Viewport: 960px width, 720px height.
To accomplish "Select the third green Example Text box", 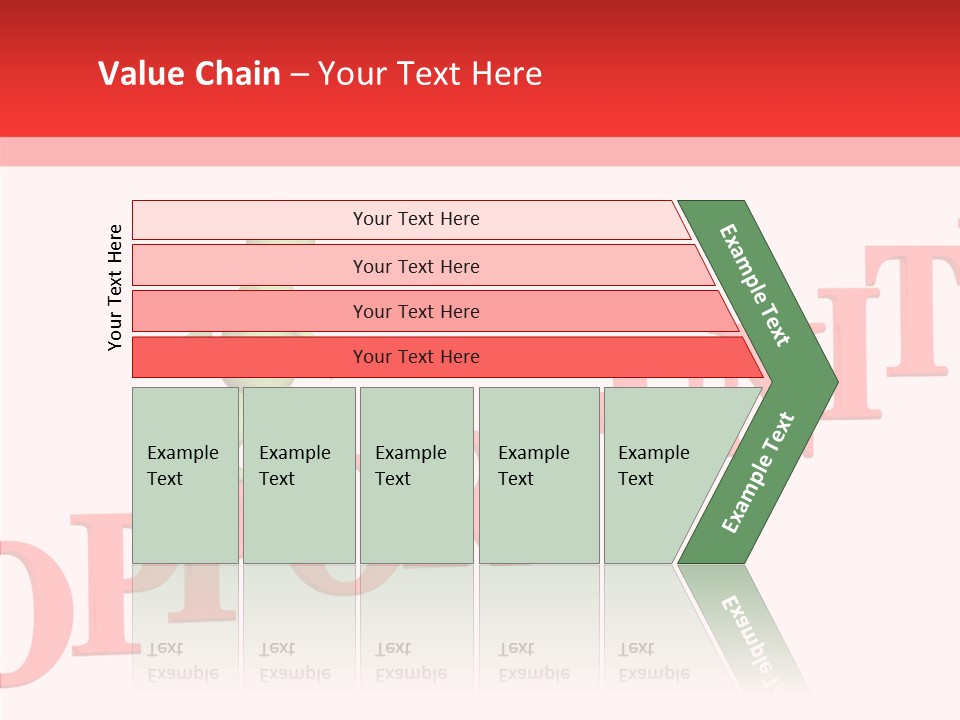I will tap(416, 475).
